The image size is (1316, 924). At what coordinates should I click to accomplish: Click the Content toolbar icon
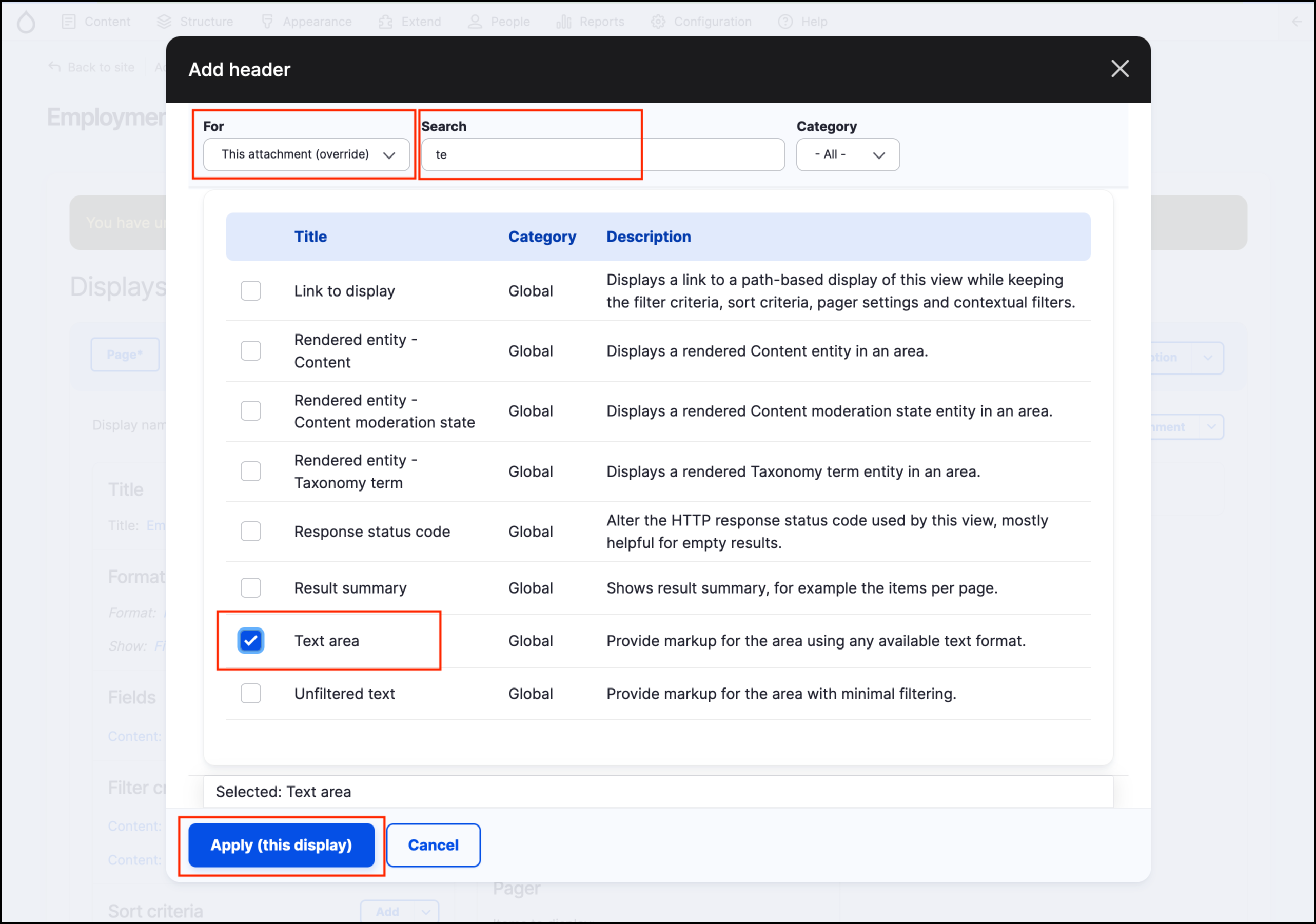coord(69,22)
